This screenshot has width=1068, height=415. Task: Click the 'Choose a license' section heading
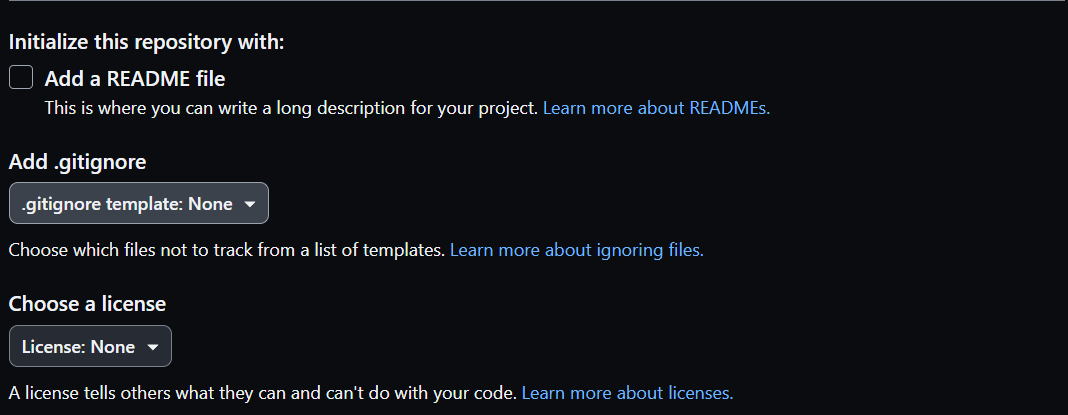tap(87, 304)
